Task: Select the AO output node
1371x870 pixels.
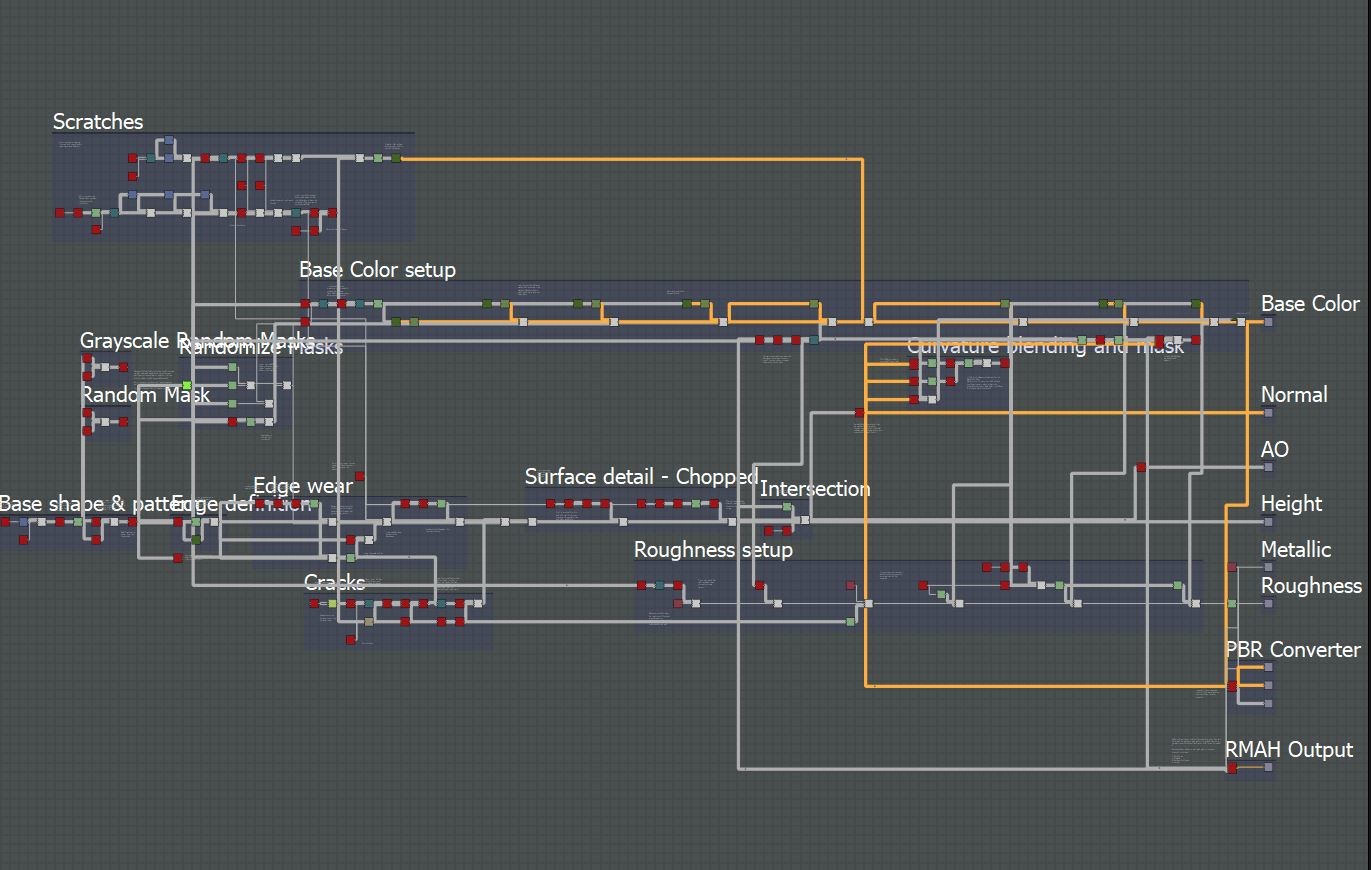Action: pyautogui.click(x=1268, y=467)
